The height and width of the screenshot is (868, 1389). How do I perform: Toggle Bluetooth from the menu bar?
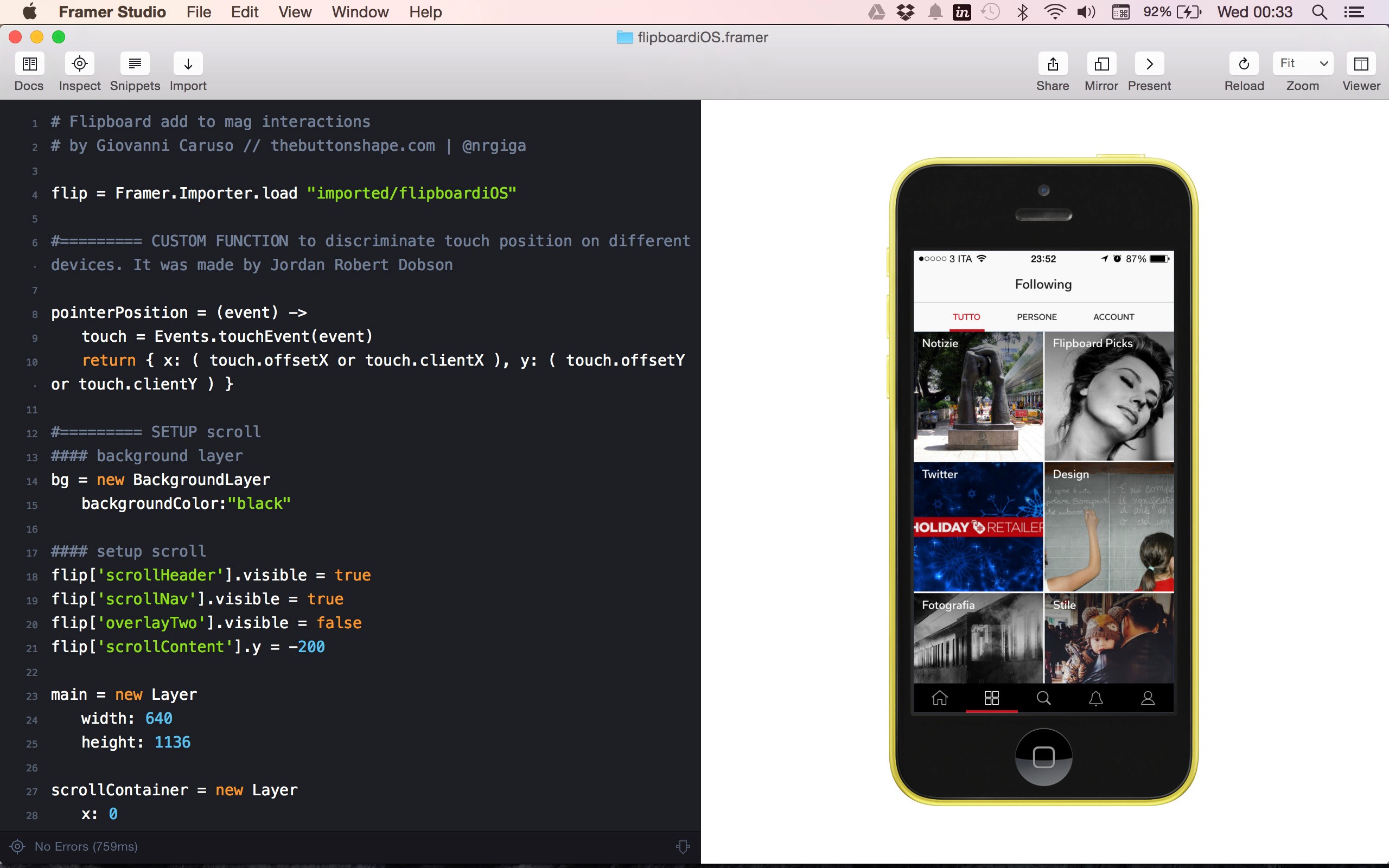click(1023, 11)
